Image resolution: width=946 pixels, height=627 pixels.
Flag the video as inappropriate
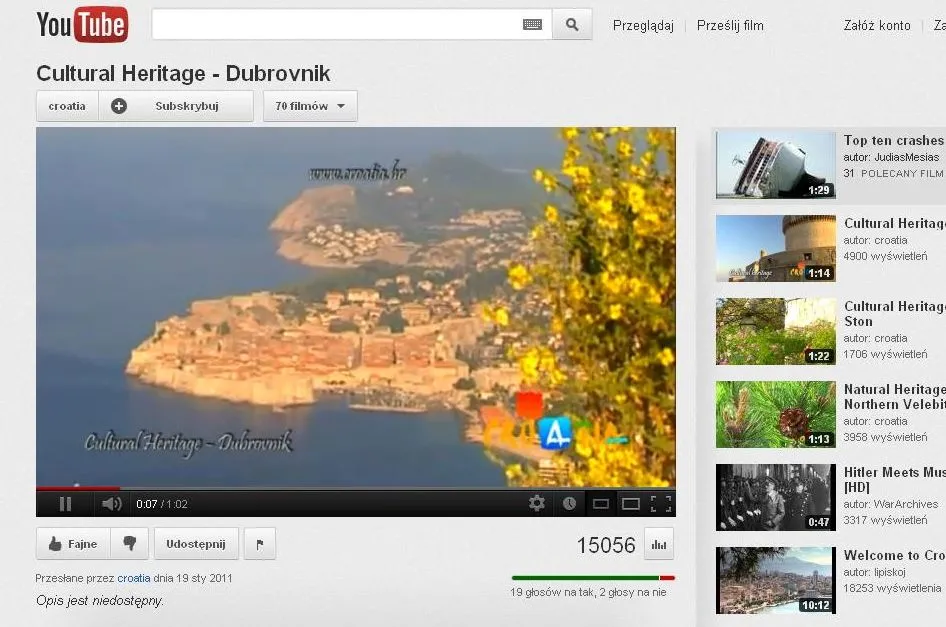259,544
